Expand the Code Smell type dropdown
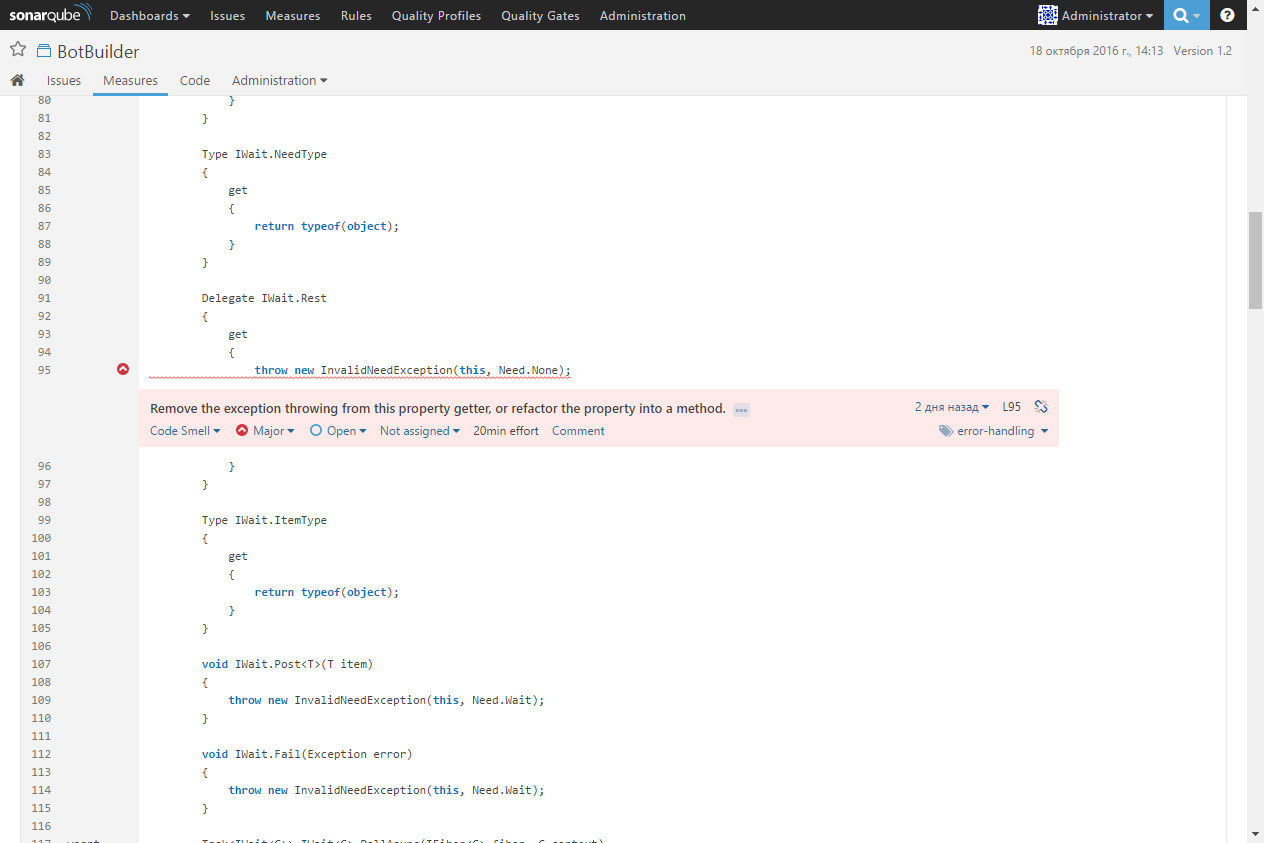The image size is (1264, 843). 185,430
